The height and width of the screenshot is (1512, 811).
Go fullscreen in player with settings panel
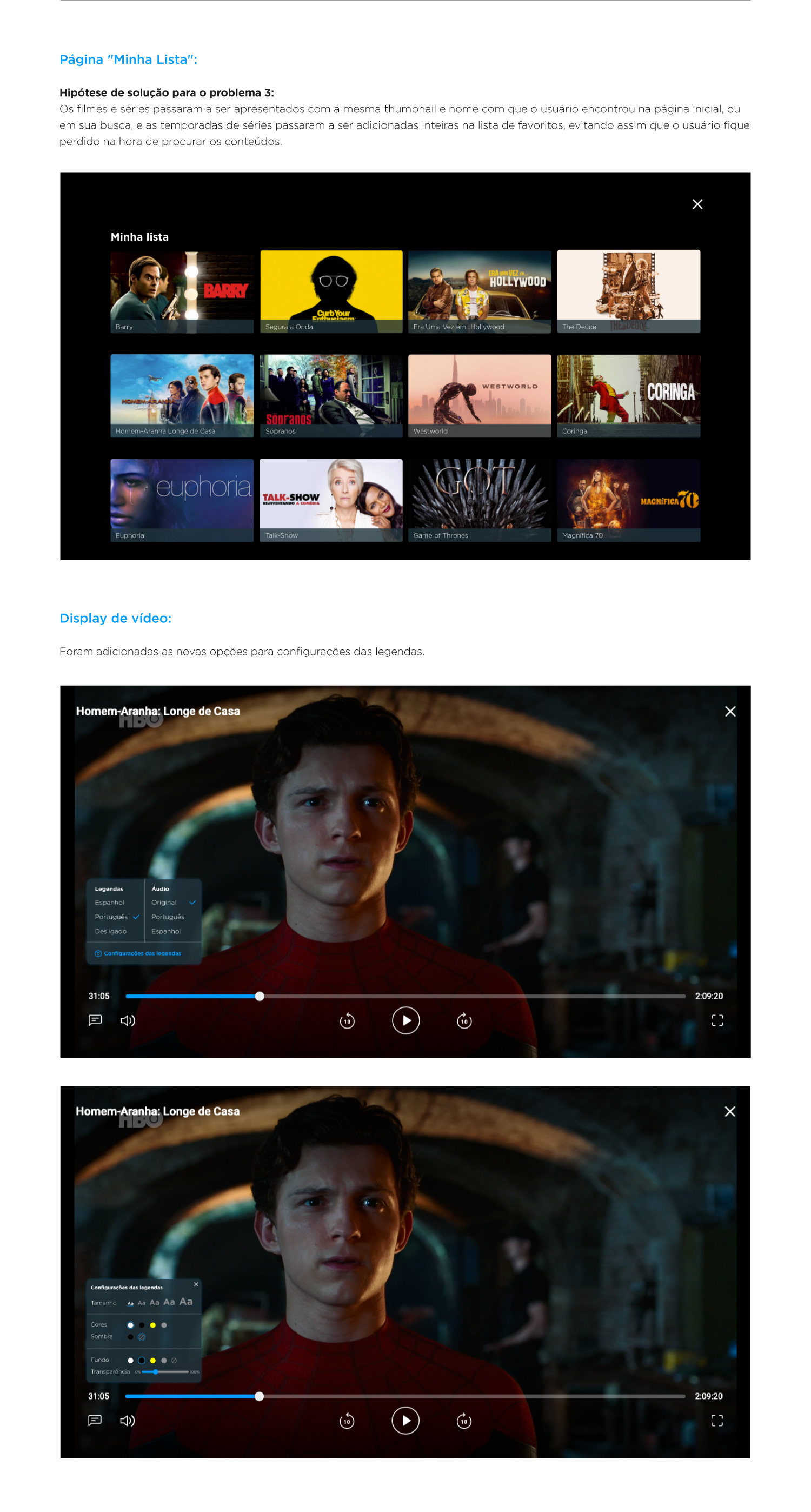[717, 1421]
